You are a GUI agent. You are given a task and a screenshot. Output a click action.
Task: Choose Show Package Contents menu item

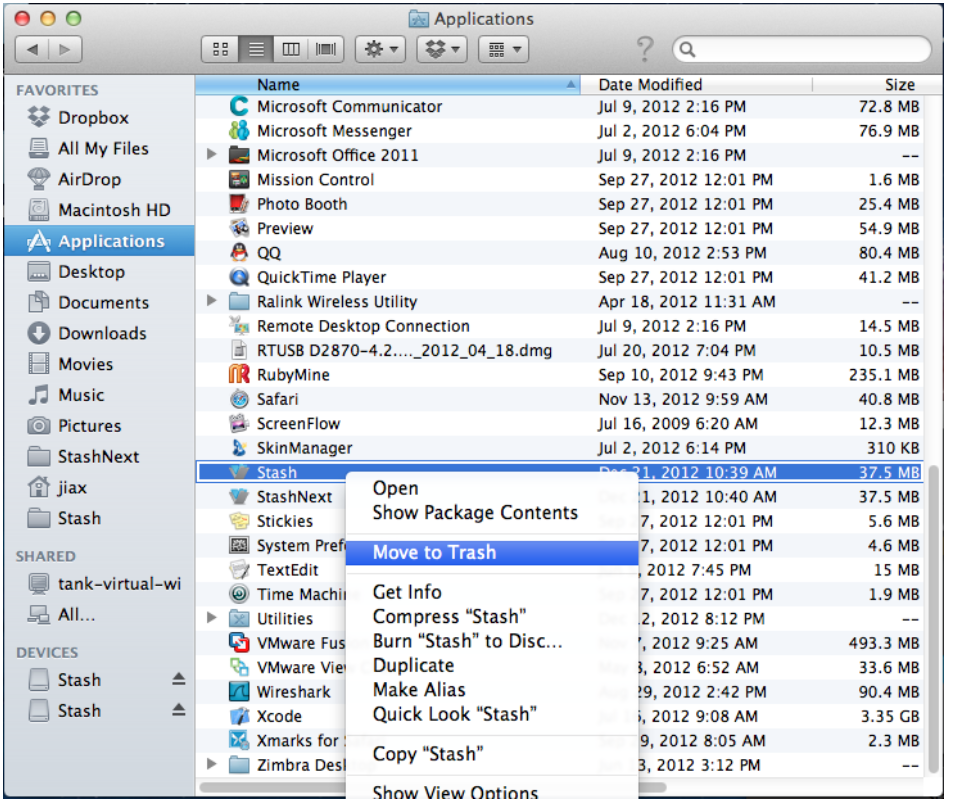(475, 513)
